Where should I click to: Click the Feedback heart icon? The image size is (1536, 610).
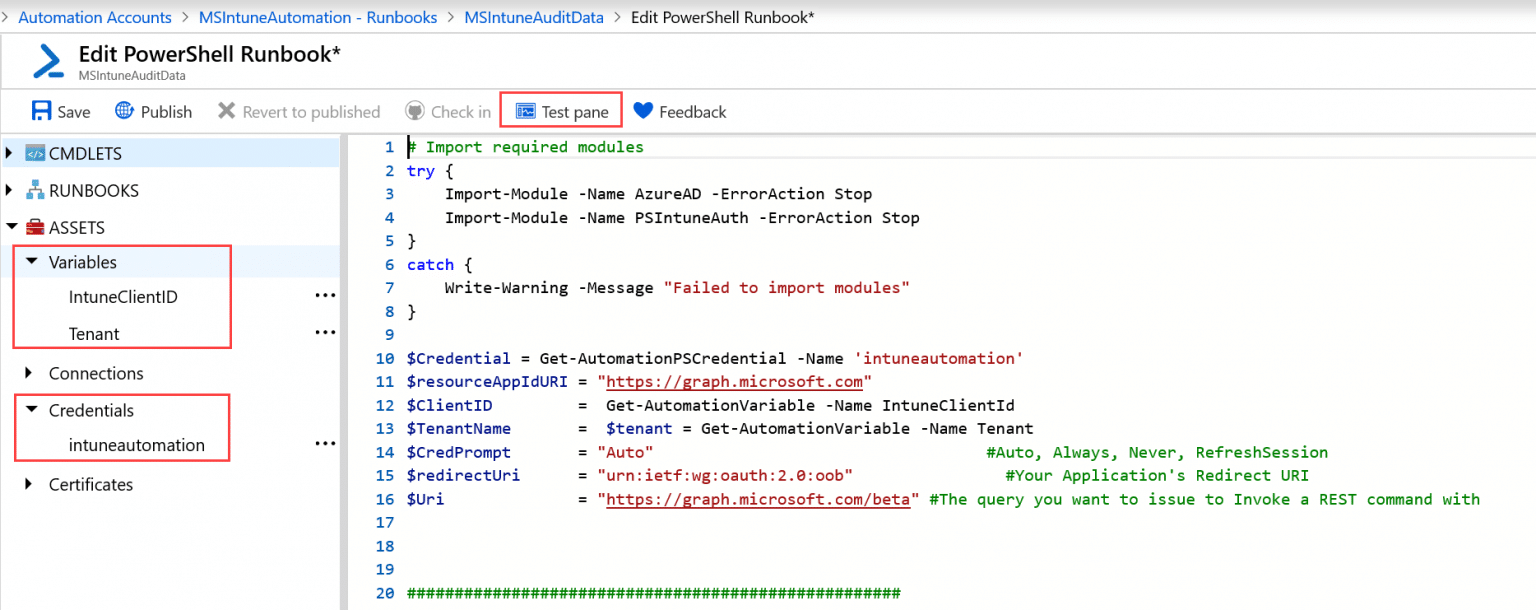pos(644,110)
